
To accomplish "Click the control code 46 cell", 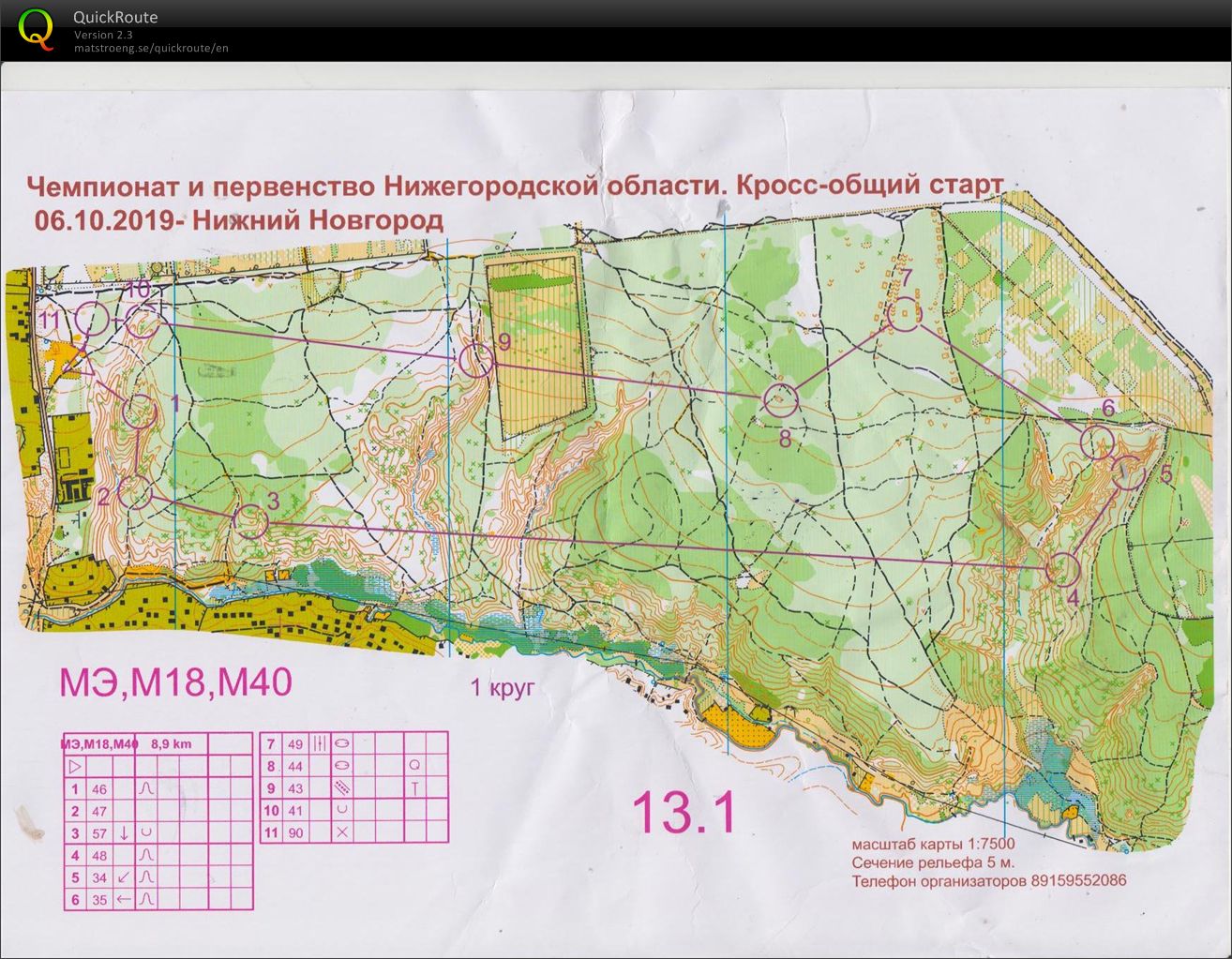I will click(100, 789).
